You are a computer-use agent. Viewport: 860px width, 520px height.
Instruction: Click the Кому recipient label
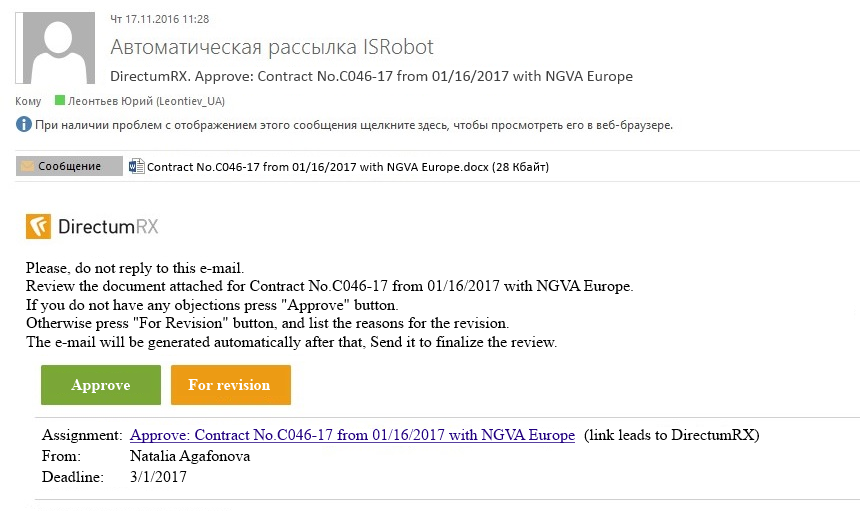28,101
